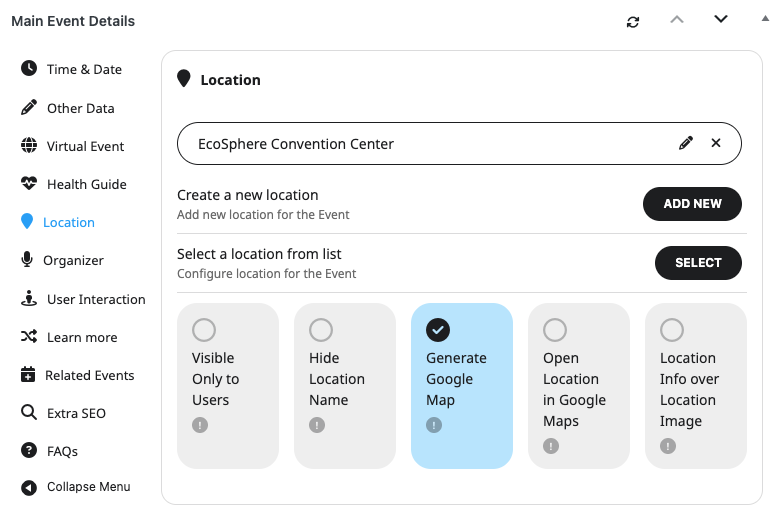777x520 pixels.
Task: Click the refresh icon in the header
Action: (x=633, y=21)
